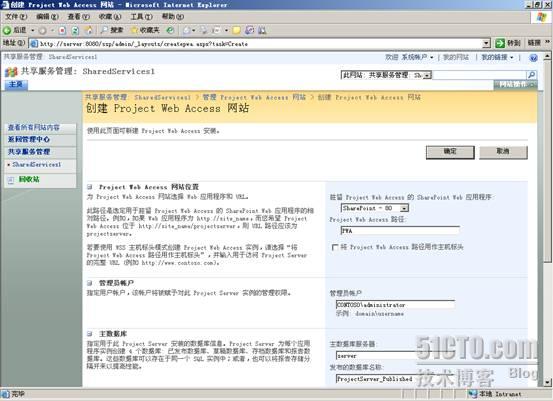This screenshot has width=553, height=401.
Task: Open the 收藏 menu
Action: 110,17
